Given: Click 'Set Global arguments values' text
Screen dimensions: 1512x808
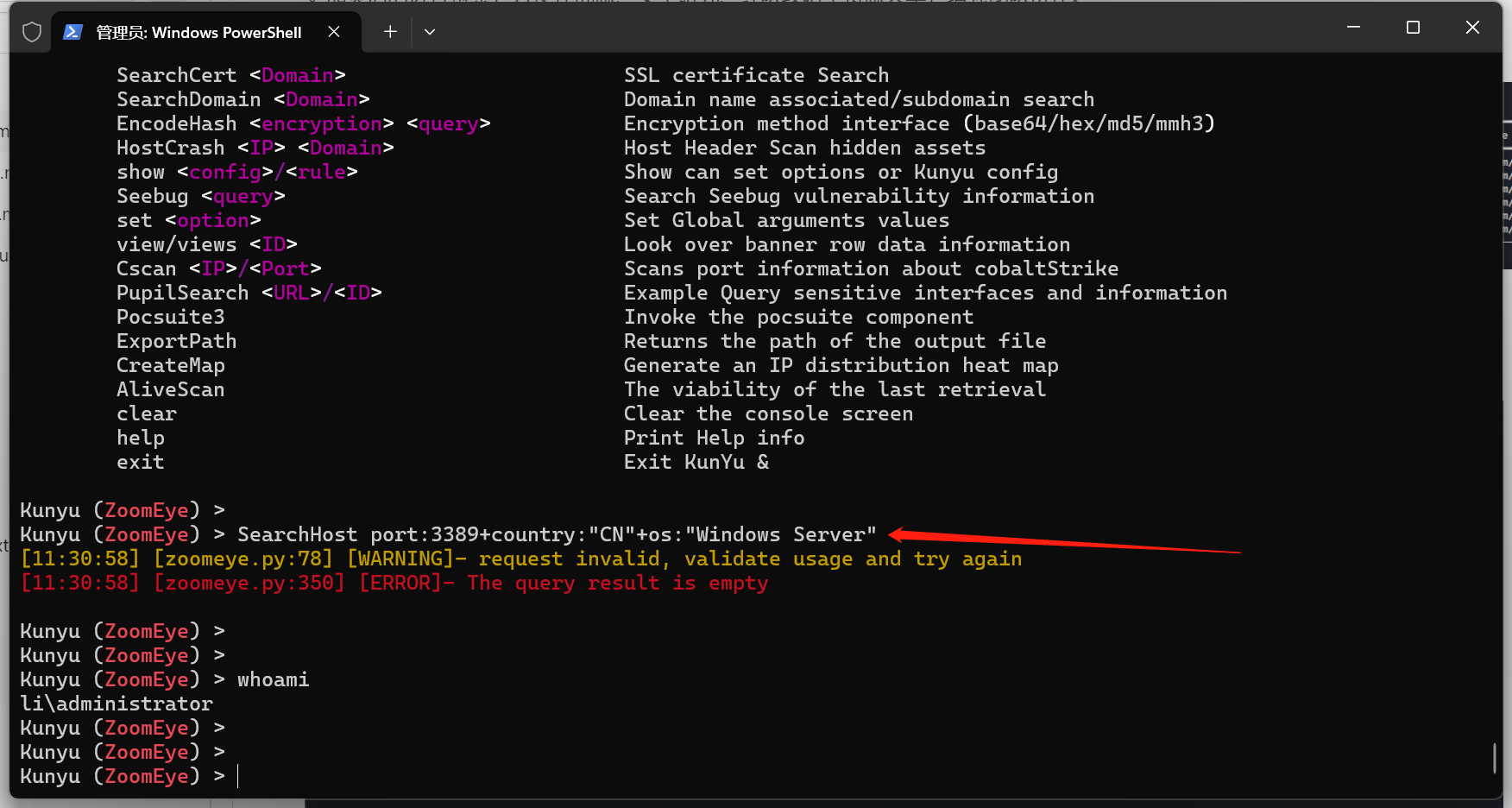Looking at the screenshot, I should coord(786,220).
